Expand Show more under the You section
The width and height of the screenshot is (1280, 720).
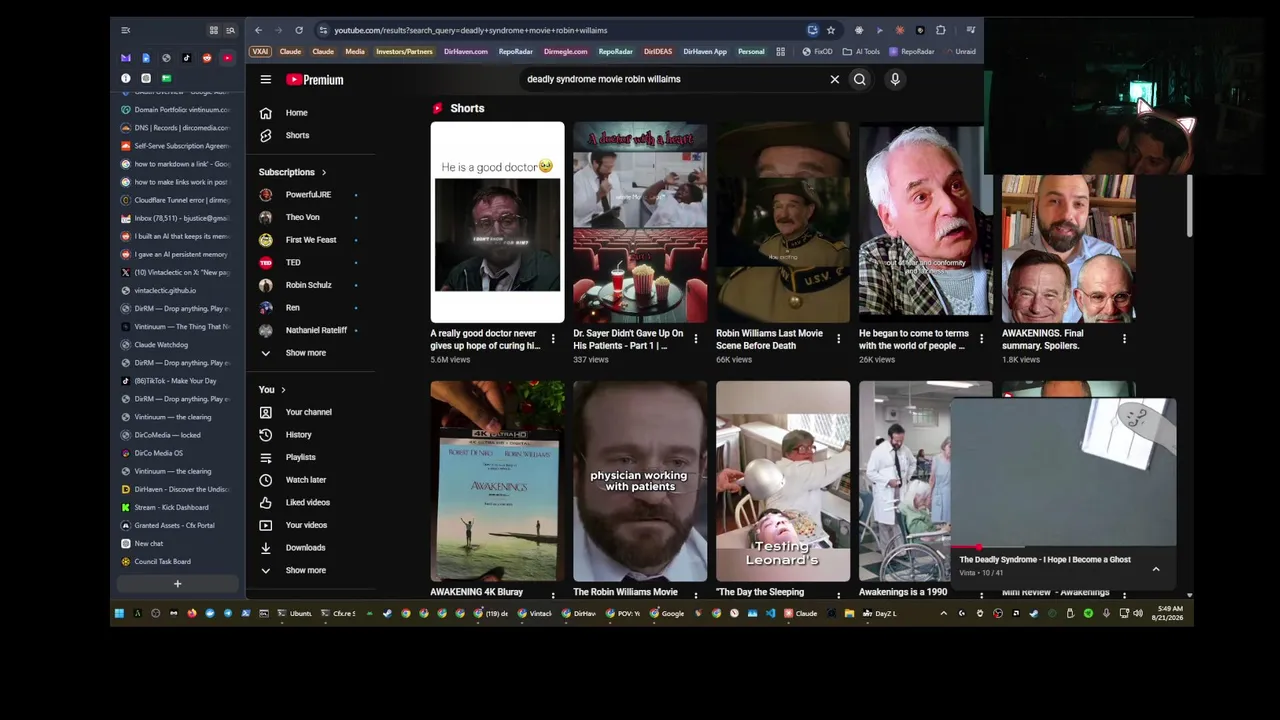[x=305, y=570]
